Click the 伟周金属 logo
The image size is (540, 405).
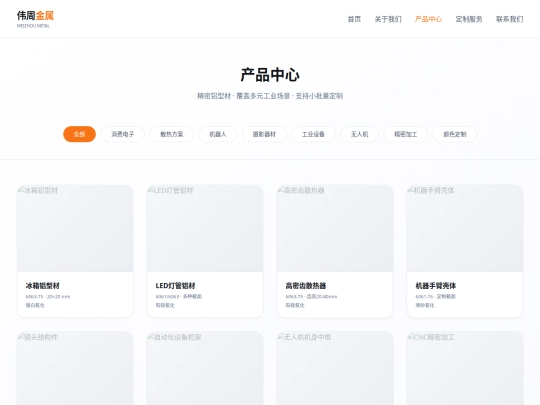[35, 19]
